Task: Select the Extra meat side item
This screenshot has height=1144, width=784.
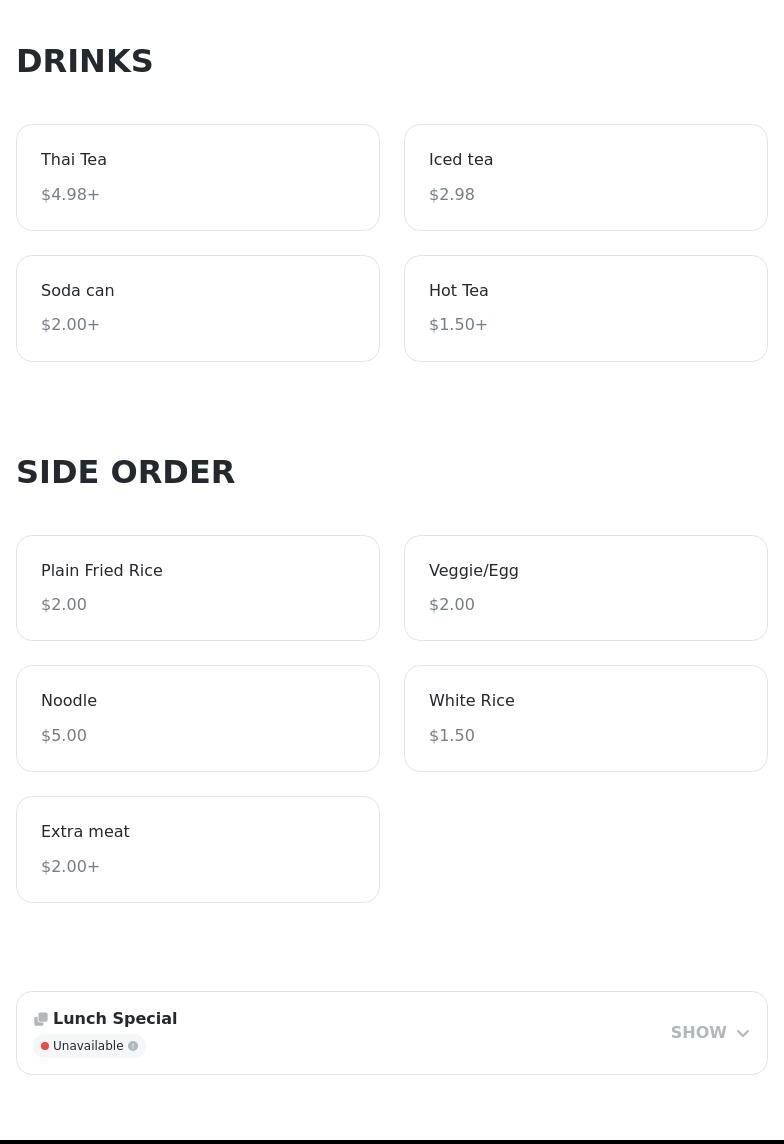Action: tap(198, 849)
